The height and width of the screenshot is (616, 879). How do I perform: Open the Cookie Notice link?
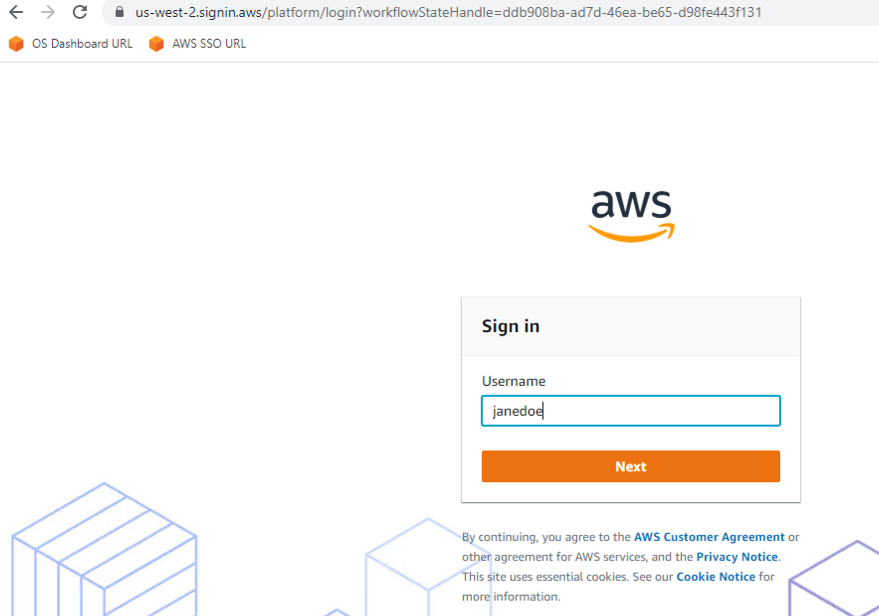716,577
